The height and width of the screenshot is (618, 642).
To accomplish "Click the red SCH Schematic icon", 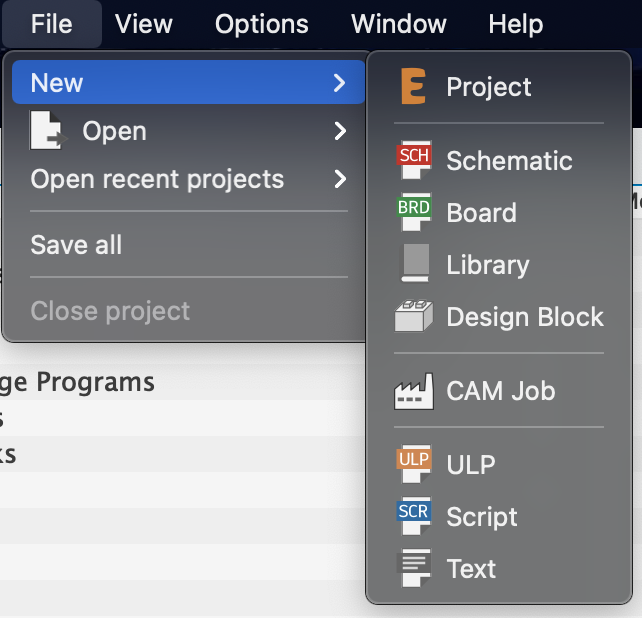I will click(413, 160).
